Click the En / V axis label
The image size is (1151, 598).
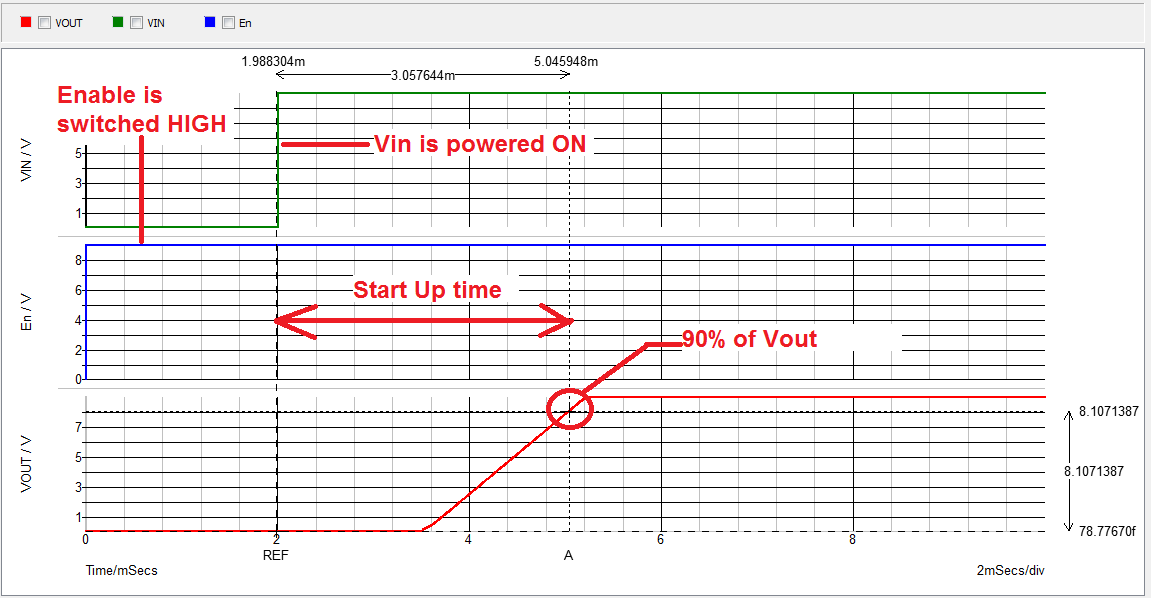27,310
